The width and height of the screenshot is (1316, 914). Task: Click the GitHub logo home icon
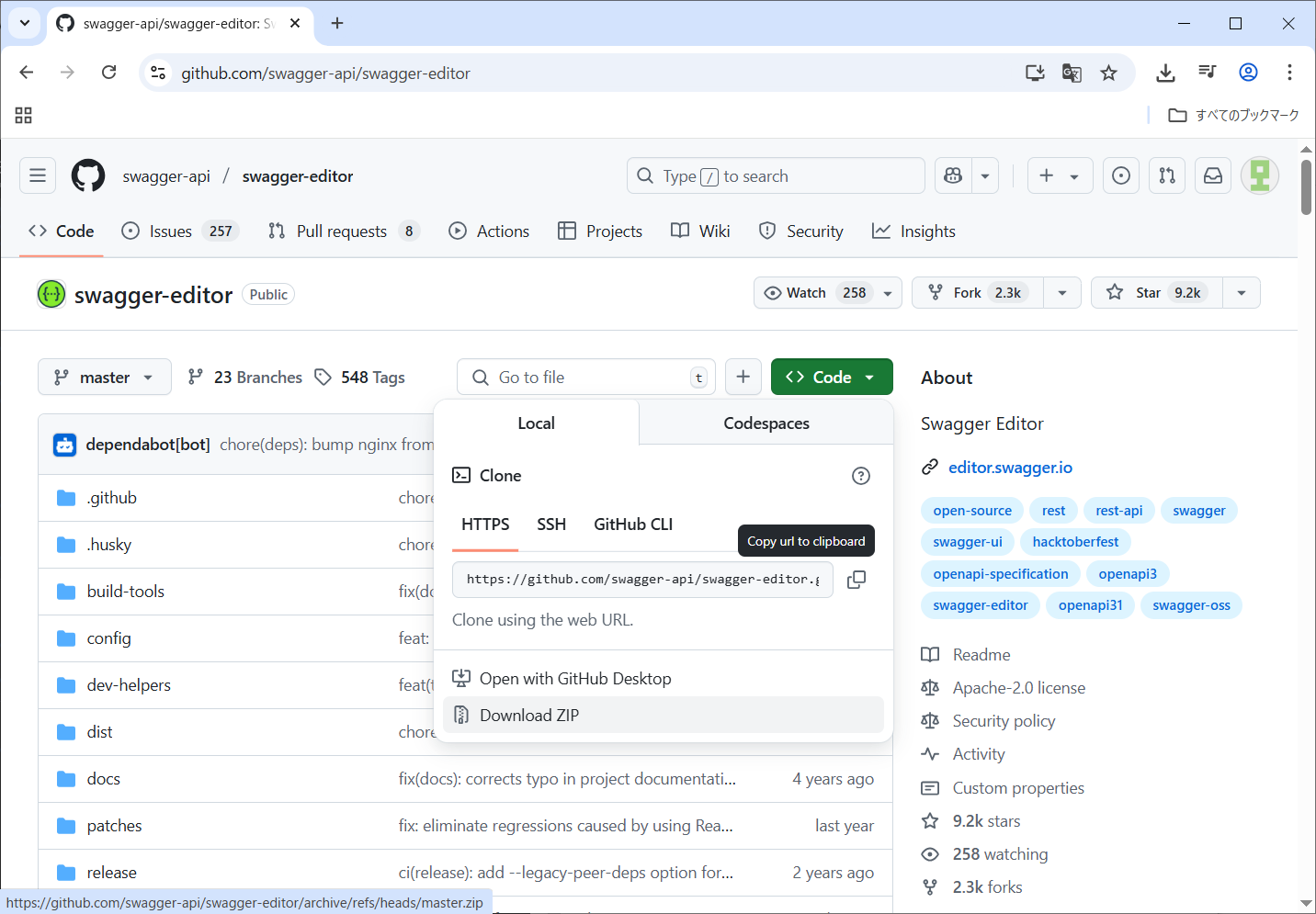88,175
